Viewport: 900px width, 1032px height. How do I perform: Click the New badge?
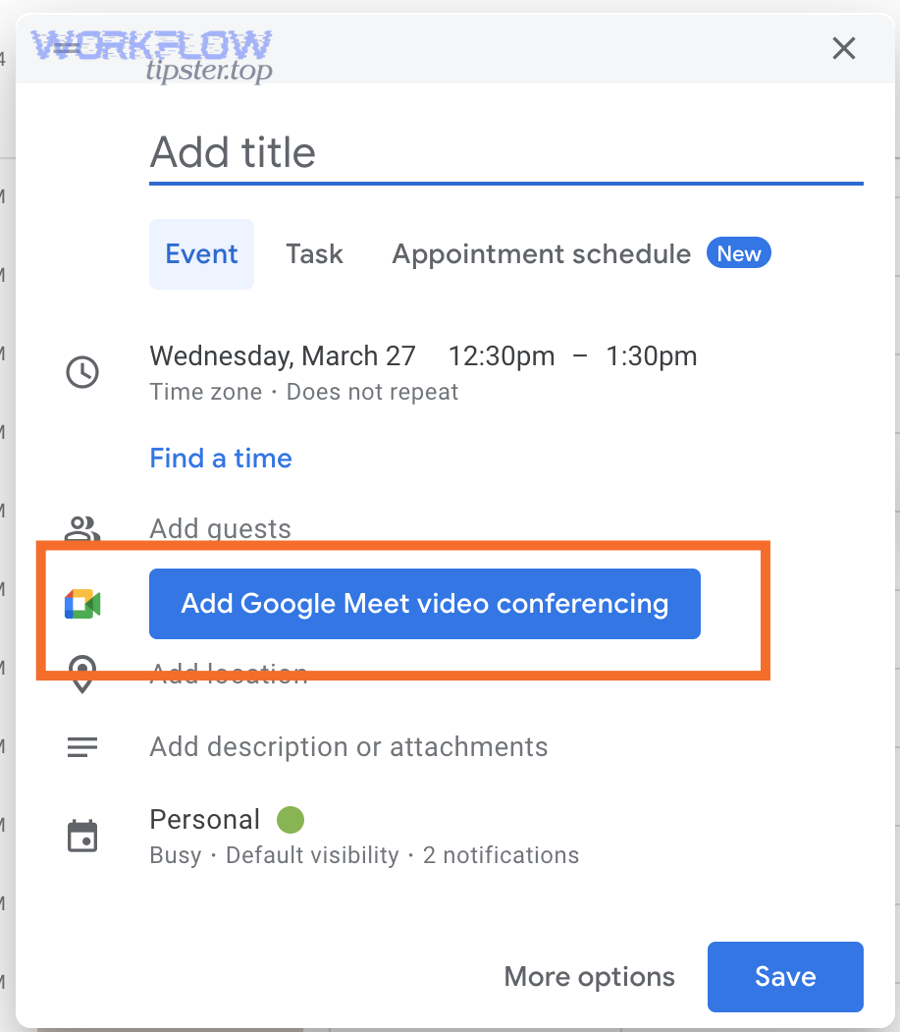[x=739, y=253]
